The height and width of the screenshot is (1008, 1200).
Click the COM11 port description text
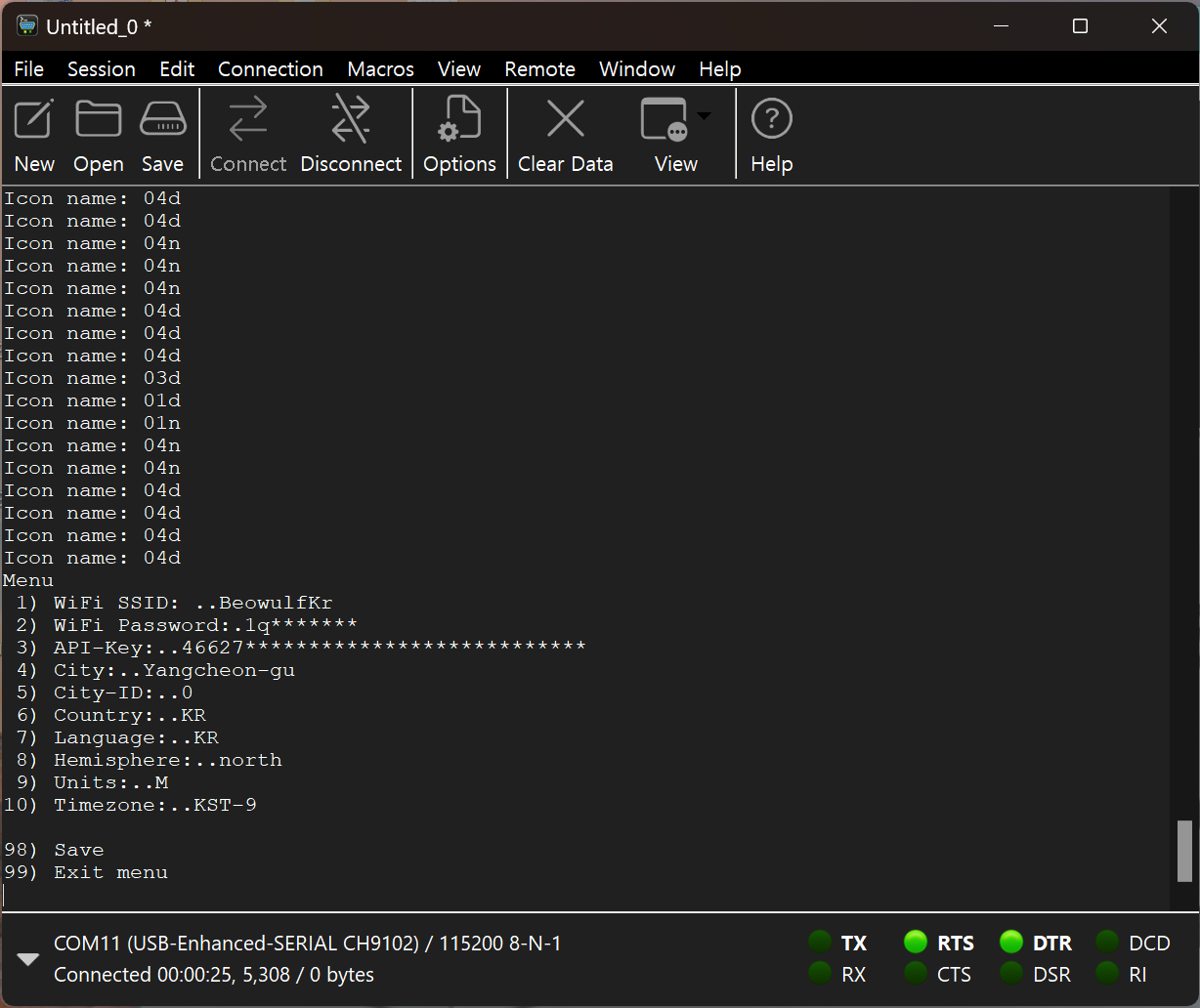coord(308,944)
